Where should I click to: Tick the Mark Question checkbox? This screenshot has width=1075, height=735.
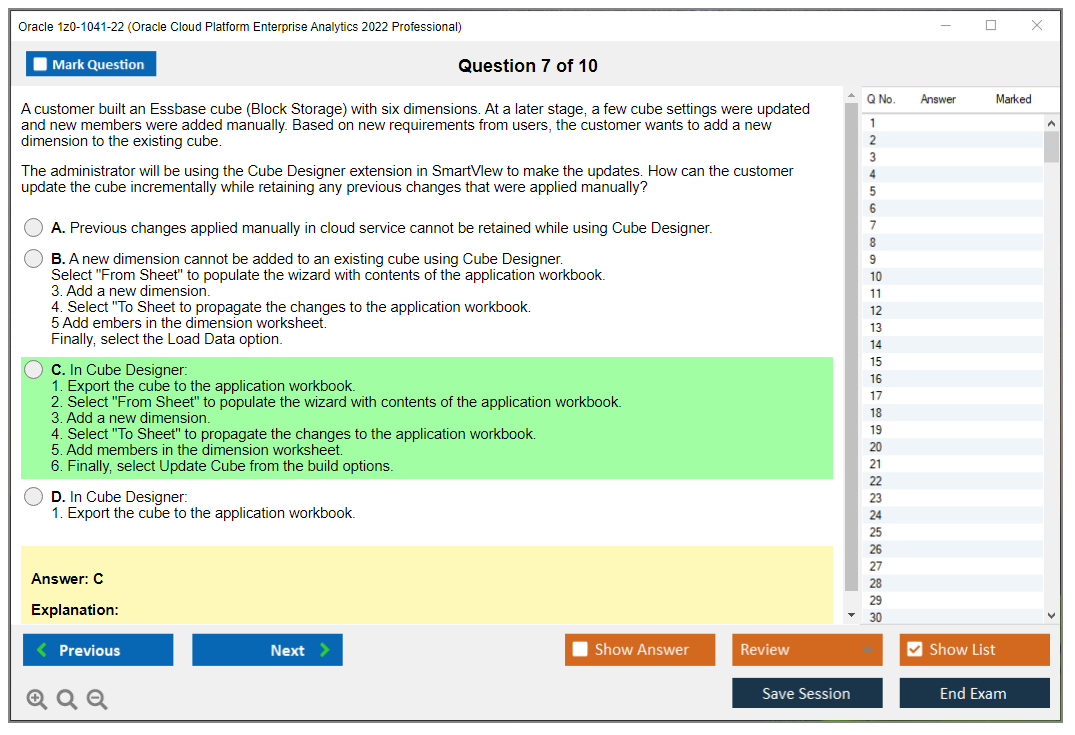click(41, 65)
